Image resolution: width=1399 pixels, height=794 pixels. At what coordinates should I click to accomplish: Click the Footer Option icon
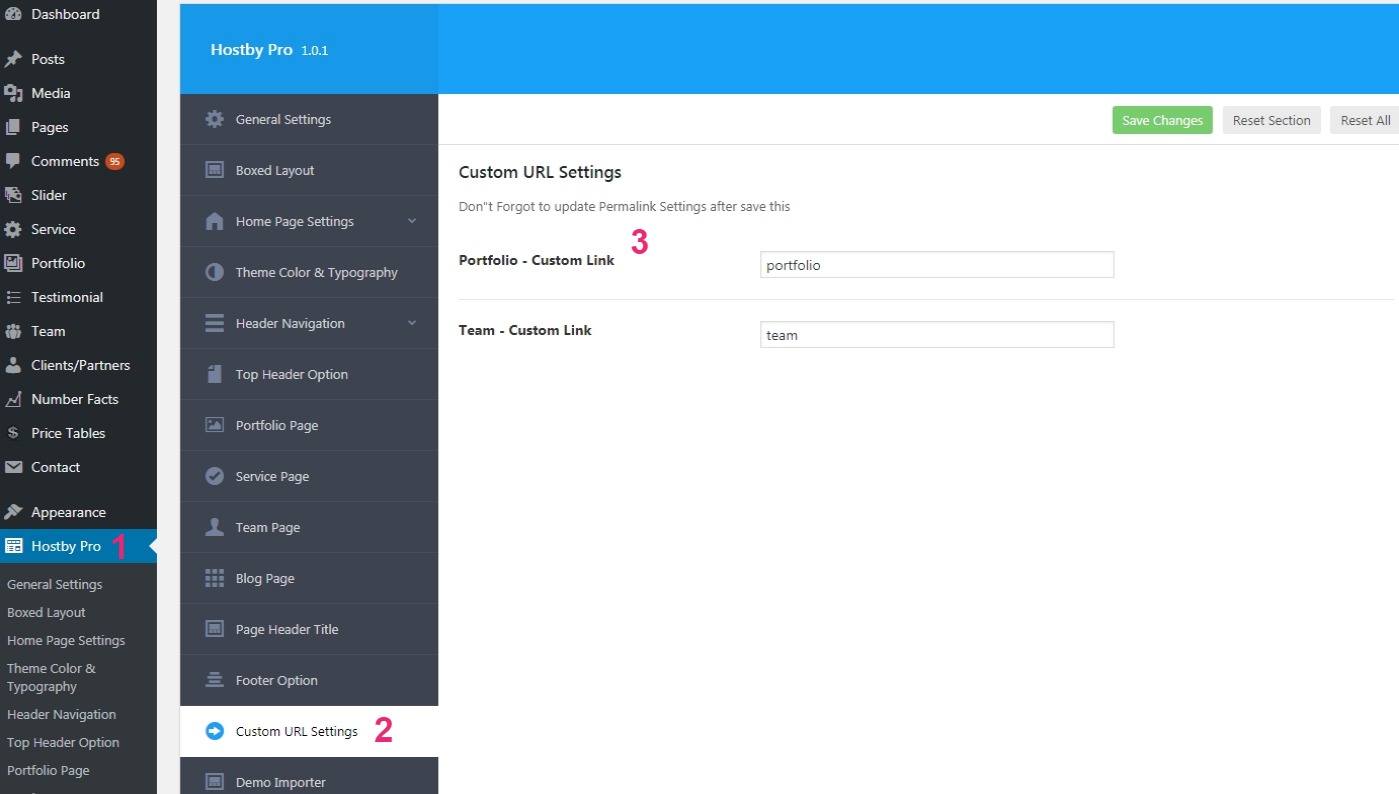click(x=214, y=680)
